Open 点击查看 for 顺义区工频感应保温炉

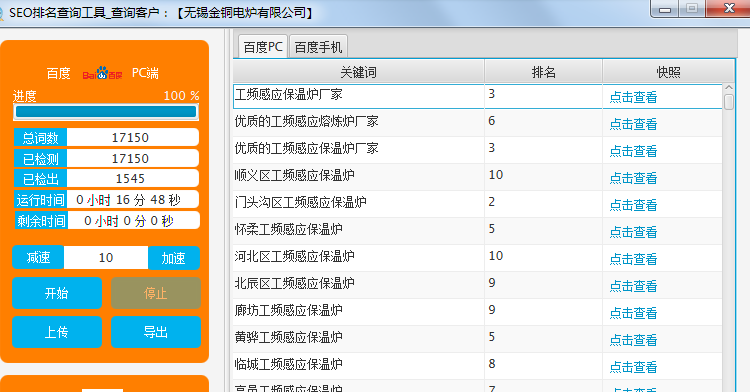pyautogui.click(x=633, y=178)
